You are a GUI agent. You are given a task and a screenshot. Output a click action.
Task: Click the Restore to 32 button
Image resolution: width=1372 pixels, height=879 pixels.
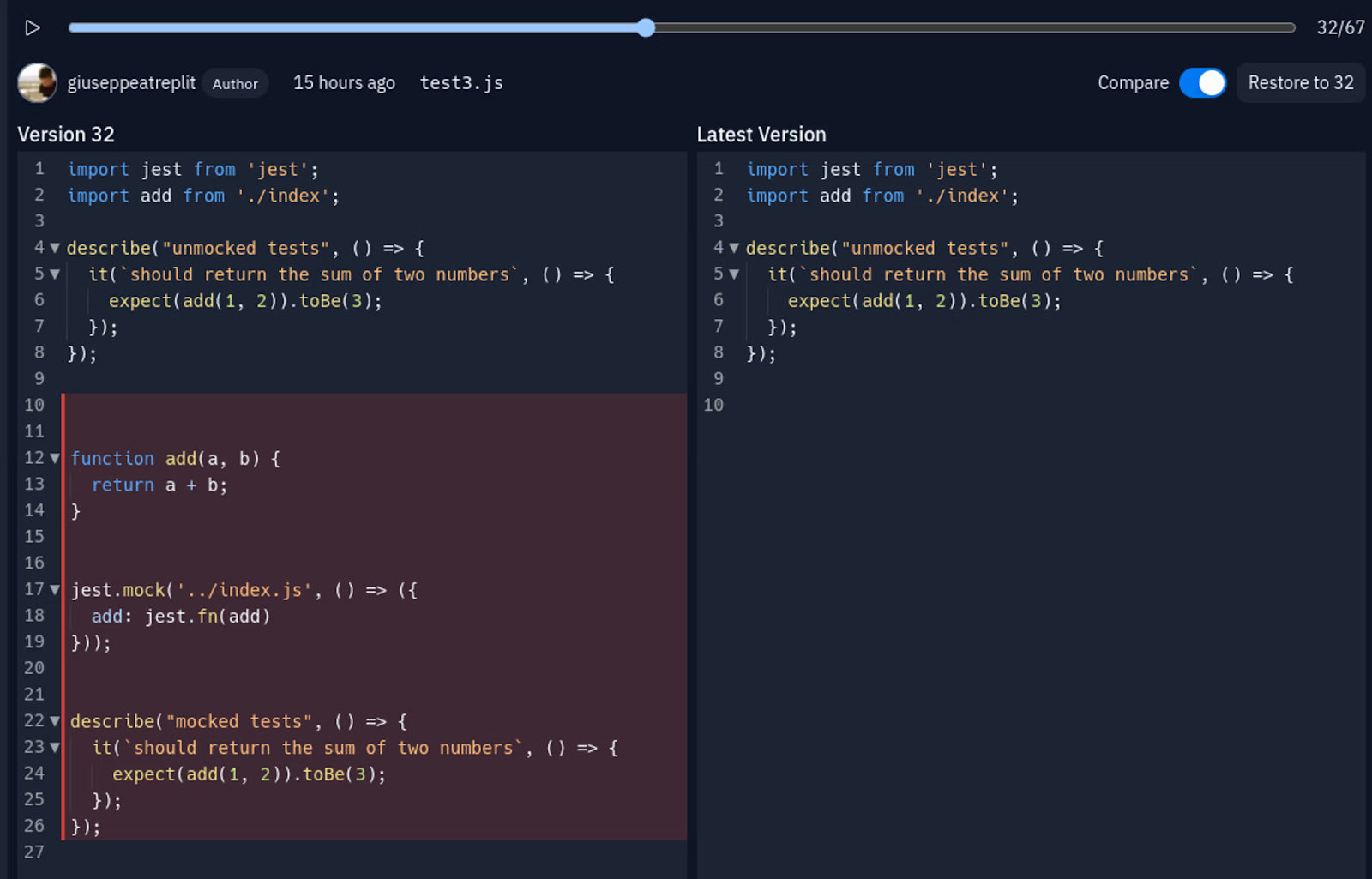(x=1300, y=82)
